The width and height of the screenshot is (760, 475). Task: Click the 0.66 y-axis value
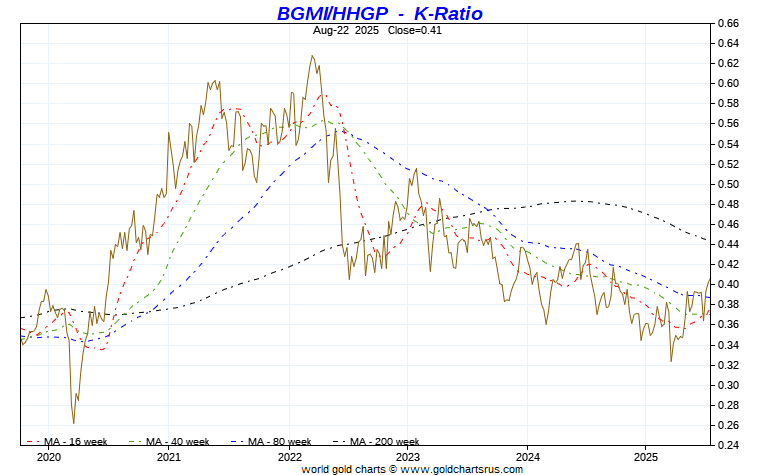click(728, 23)
